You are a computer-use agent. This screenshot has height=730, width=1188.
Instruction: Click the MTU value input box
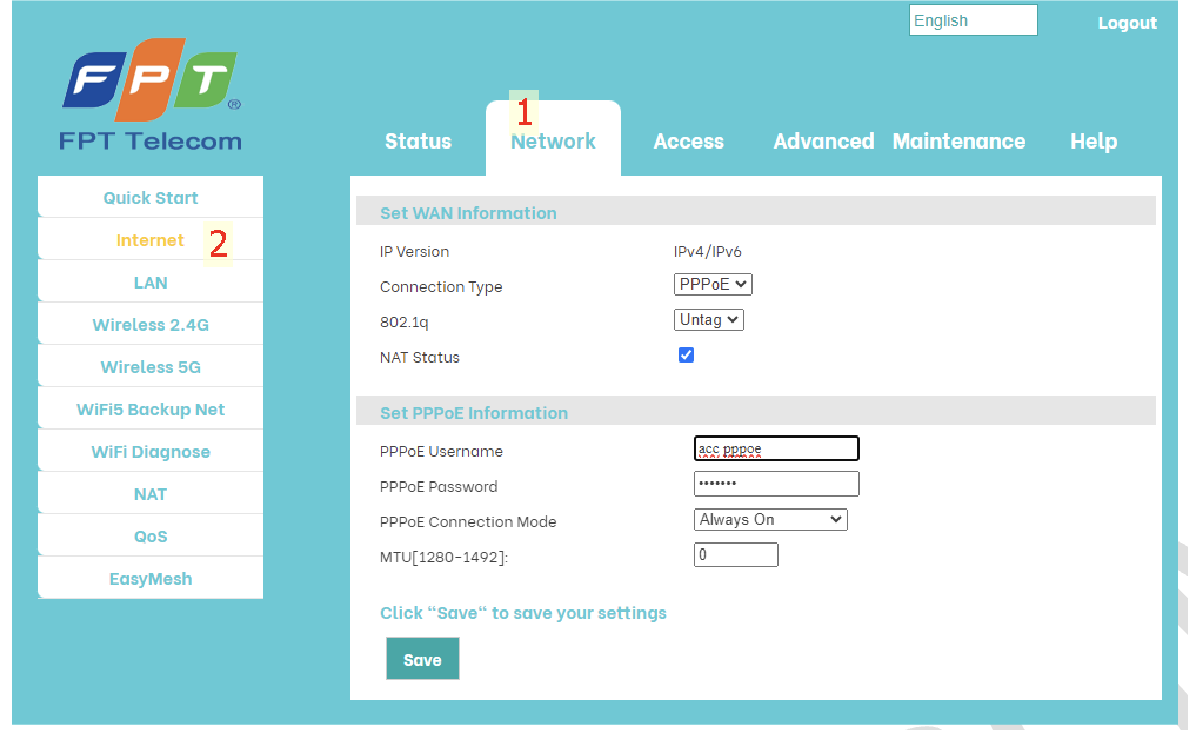point(735,555)
